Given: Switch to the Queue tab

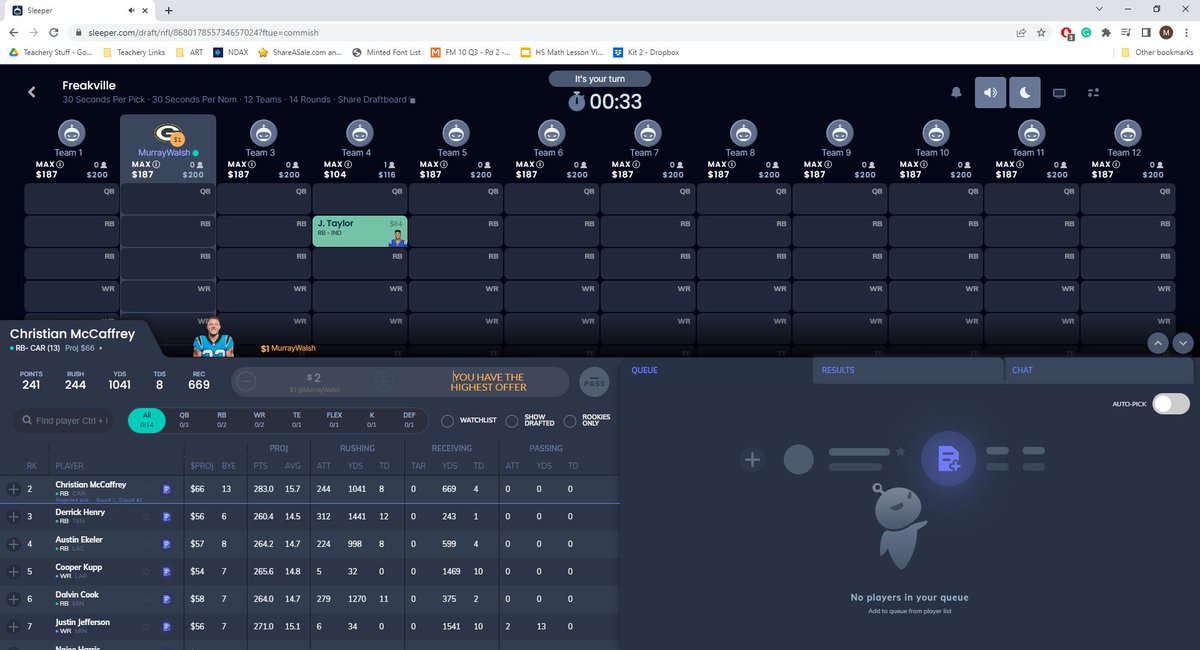Looking at the screenshot, I should pos(644,370).
